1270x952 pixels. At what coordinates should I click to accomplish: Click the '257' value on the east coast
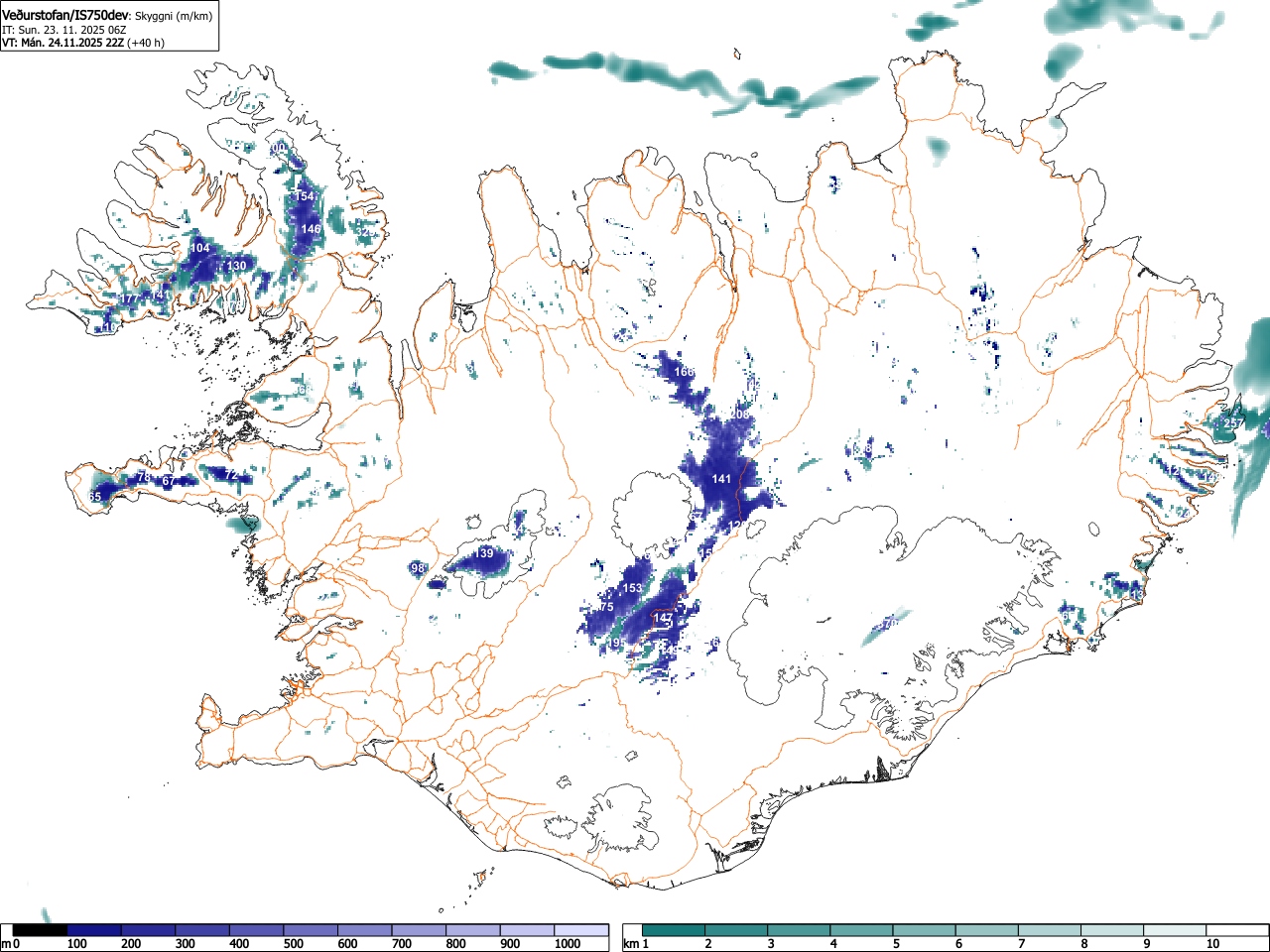coord(1233,423)
